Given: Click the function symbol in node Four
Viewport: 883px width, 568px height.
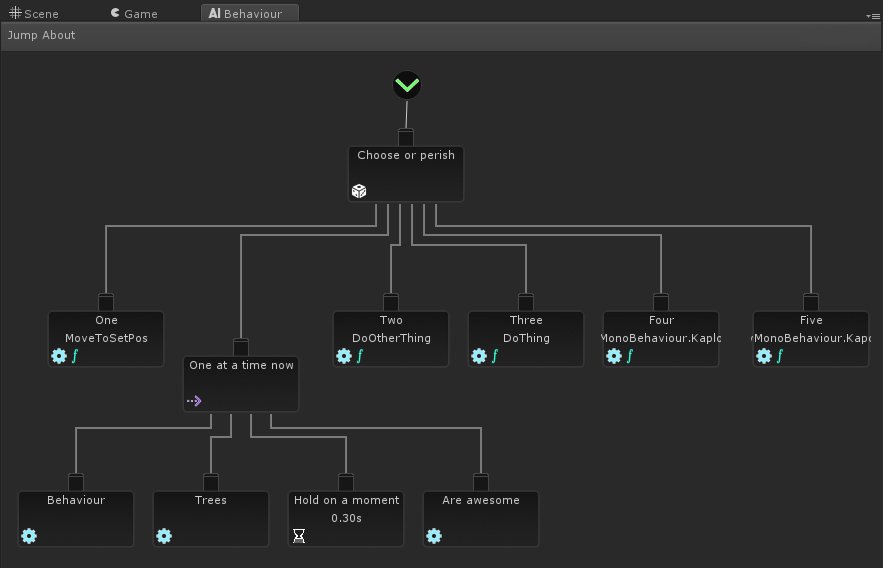Looking at the screenshot, I should (x=630, y=356).
